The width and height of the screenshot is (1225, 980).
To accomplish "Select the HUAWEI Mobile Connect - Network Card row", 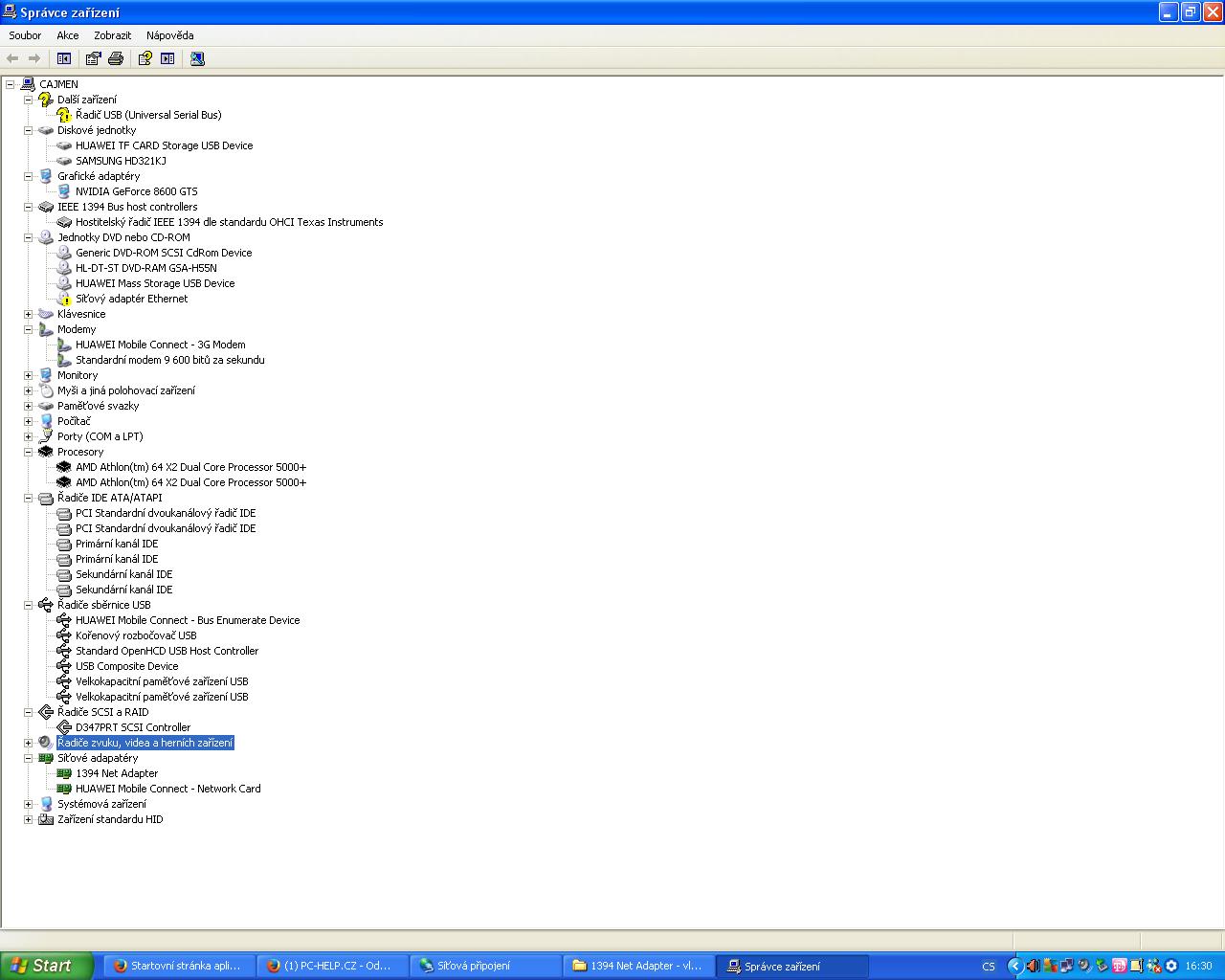I will click(x=168, y=789).
